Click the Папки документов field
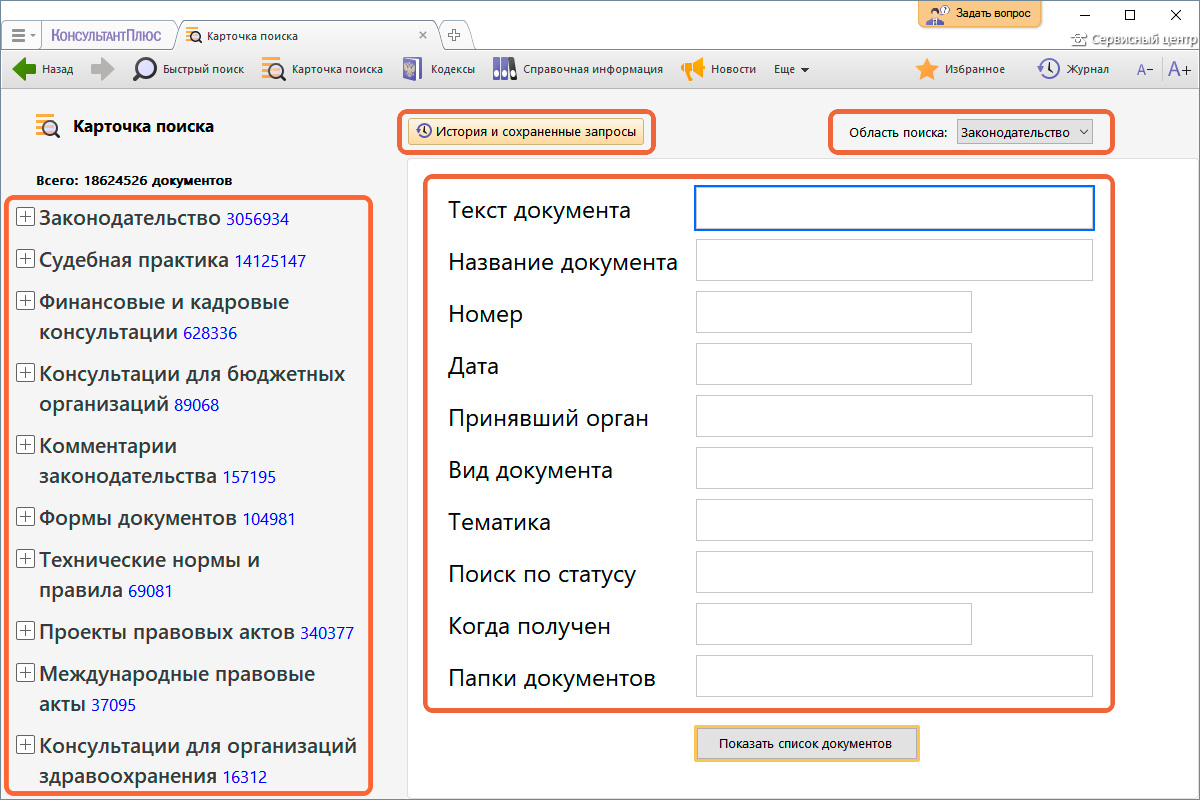Screen dimensions: 1200x800 [894, 676]
